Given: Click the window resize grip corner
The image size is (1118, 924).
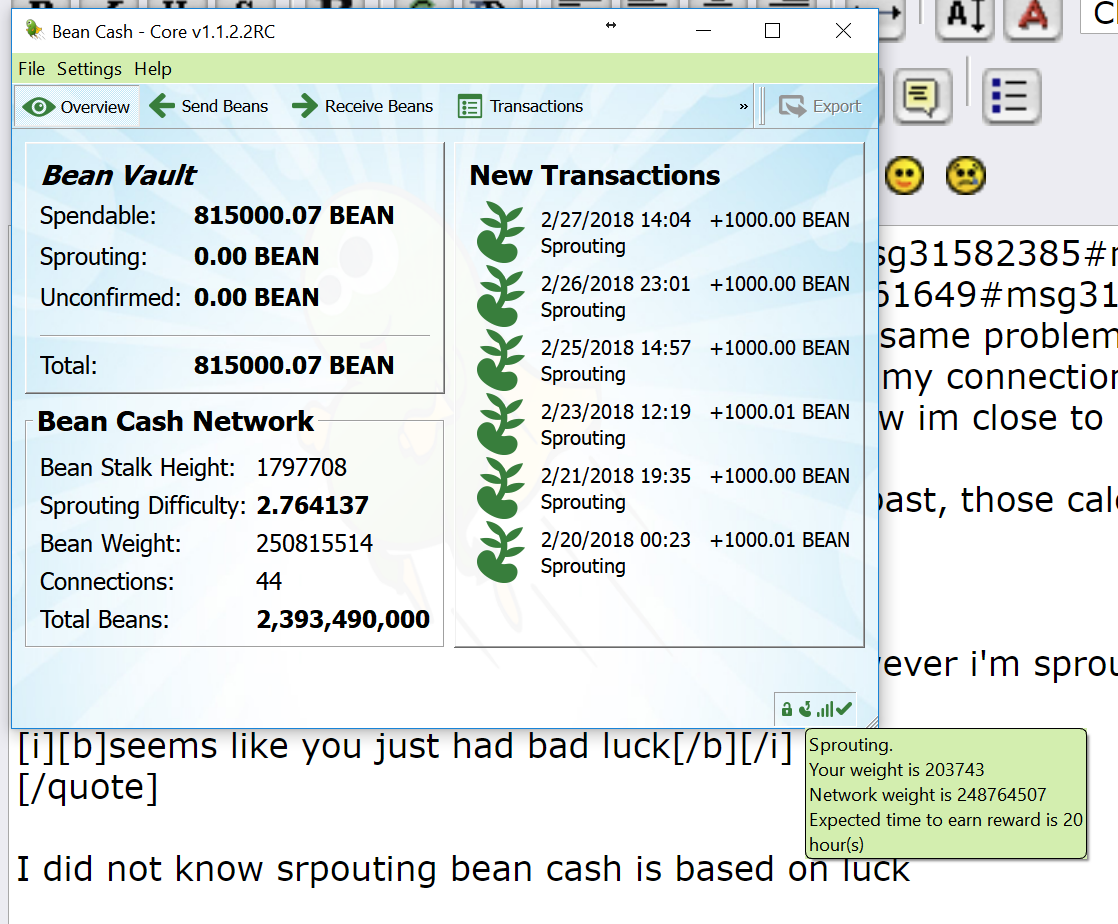Looking at the screenshot, I should click(x=871, y=722).
